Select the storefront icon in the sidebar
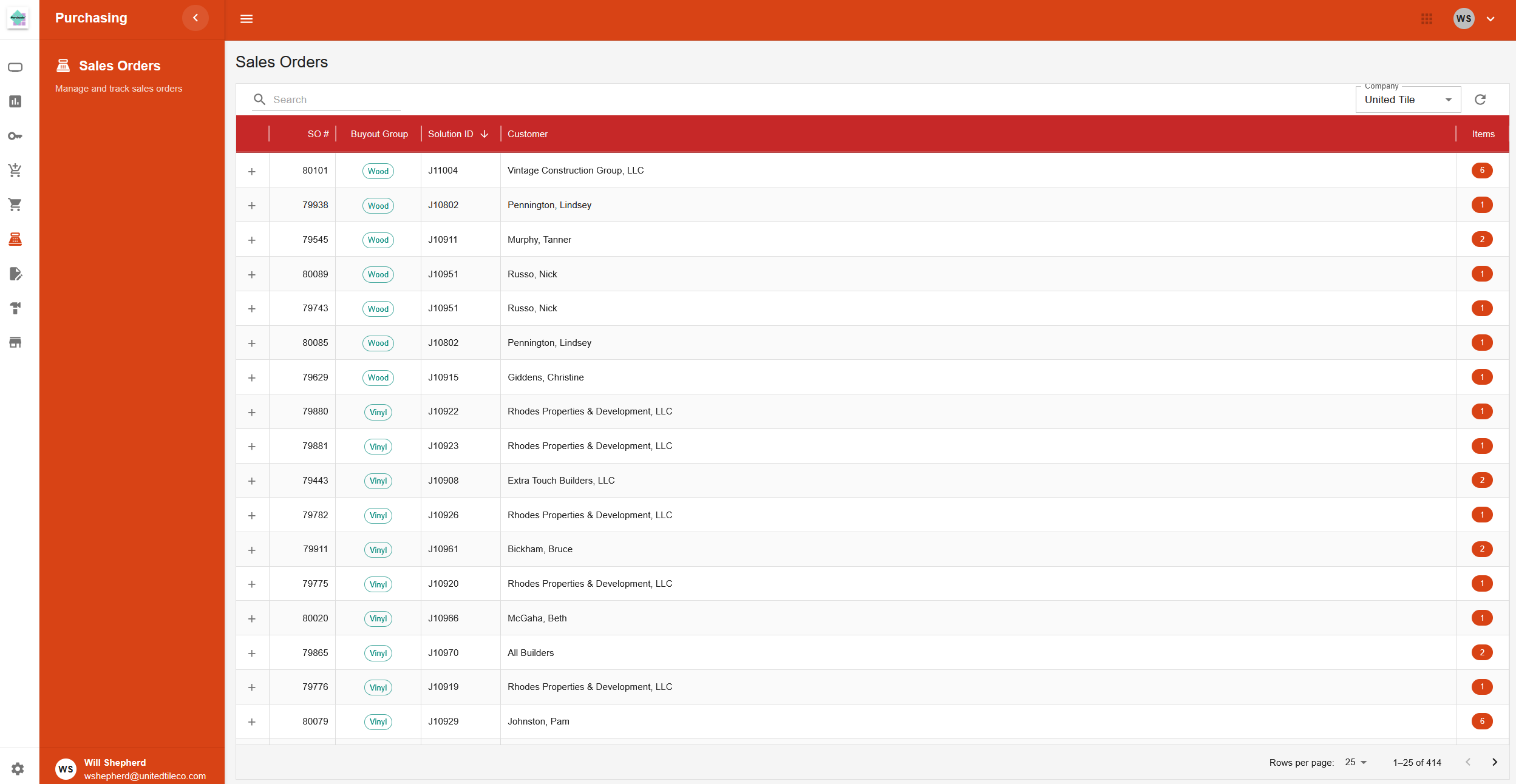1516x784 pixels. click(15, 342)
